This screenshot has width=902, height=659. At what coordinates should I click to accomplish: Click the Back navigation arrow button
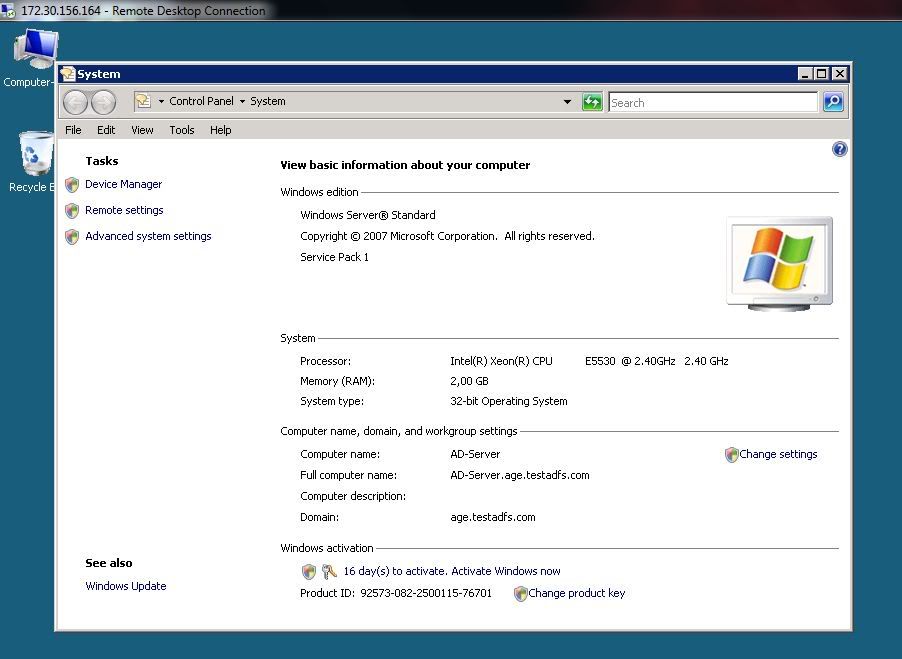[75, 102]
